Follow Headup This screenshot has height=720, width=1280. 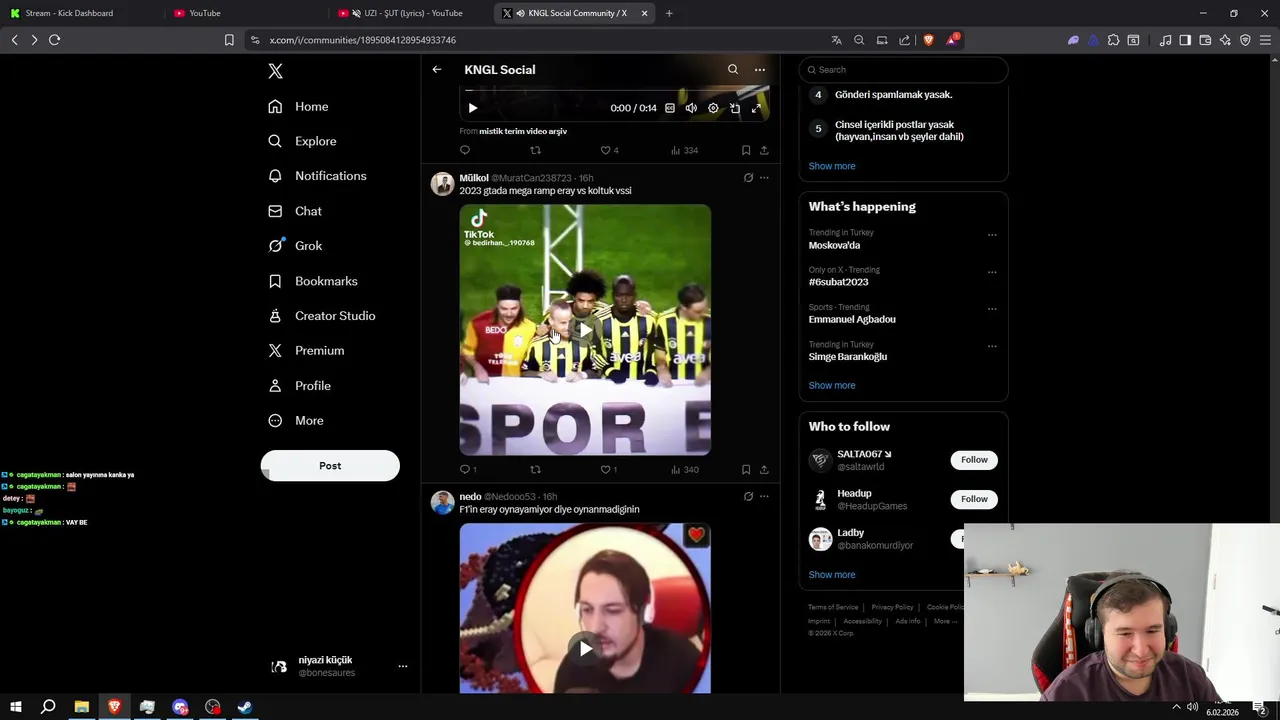tap(974, 499)
